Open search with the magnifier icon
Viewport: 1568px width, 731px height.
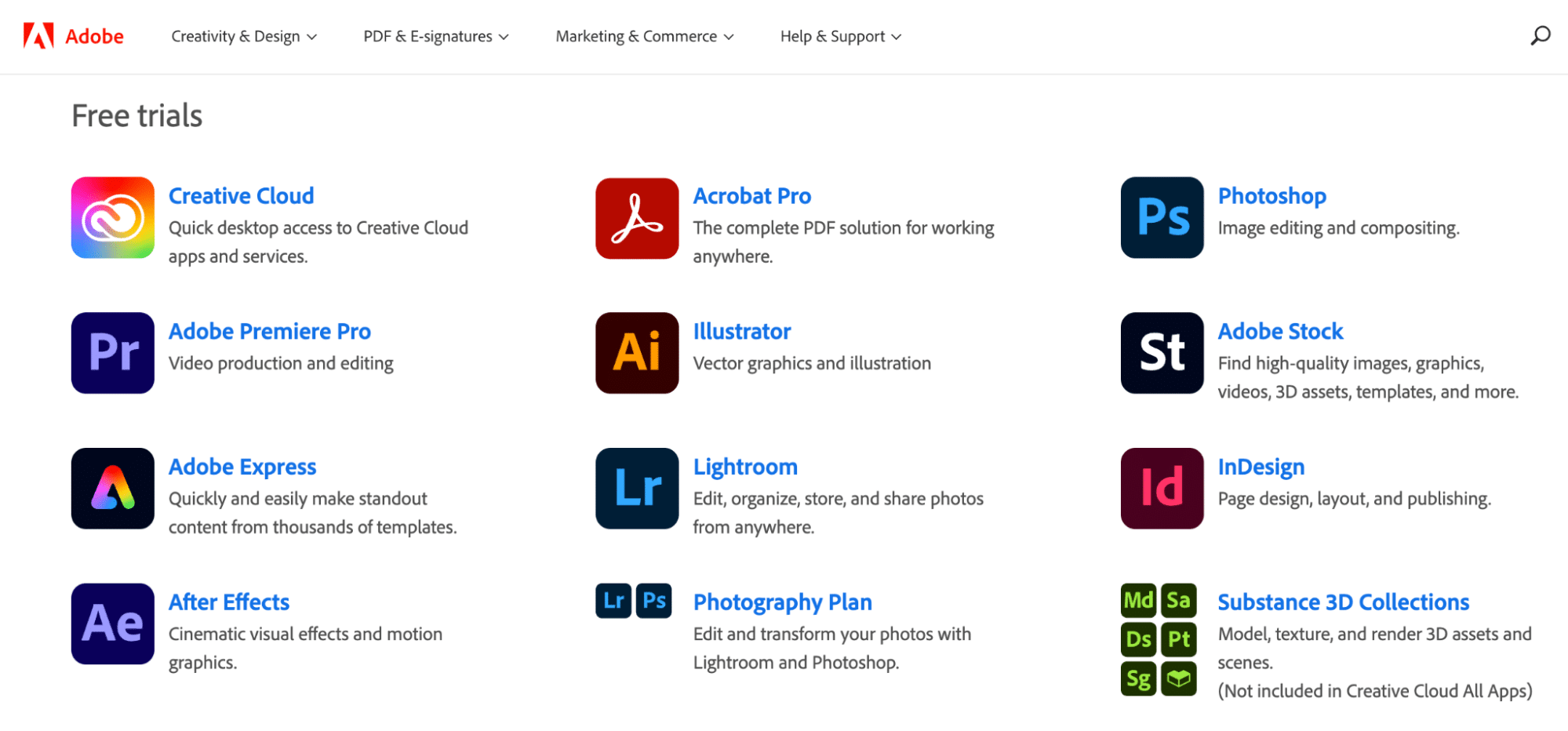point(1540,36)
